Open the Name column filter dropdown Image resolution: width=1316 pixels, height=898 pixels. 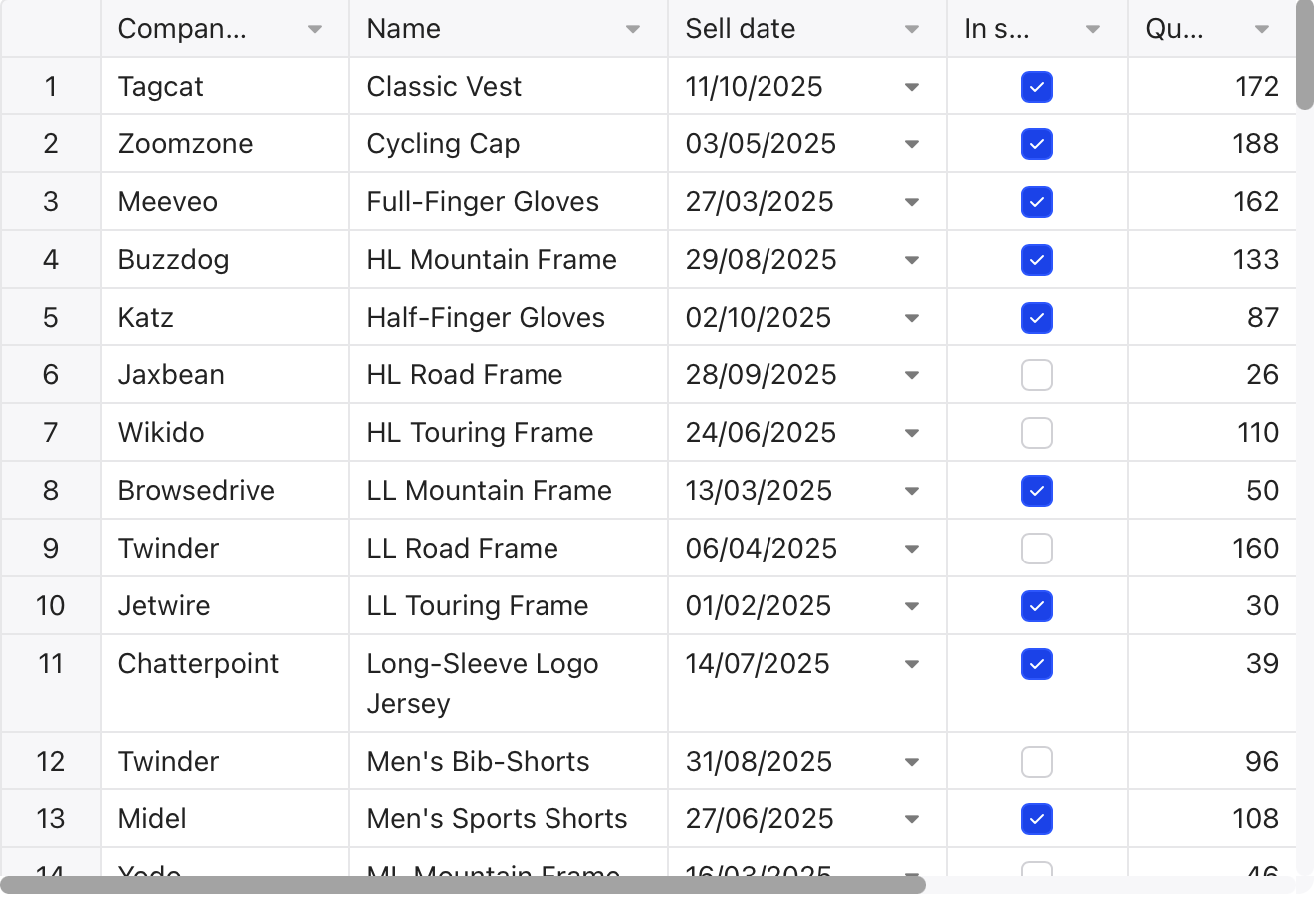tap(633, 29)
